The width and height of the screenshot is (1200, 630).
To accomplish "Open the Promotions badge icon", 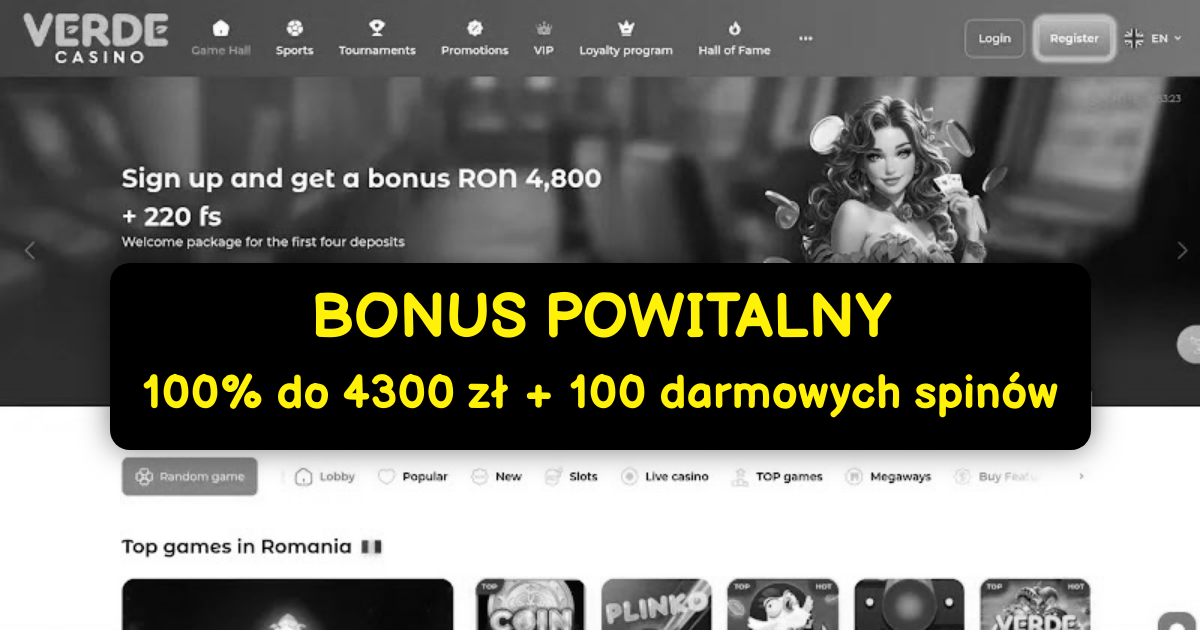I will pos(475,28).
